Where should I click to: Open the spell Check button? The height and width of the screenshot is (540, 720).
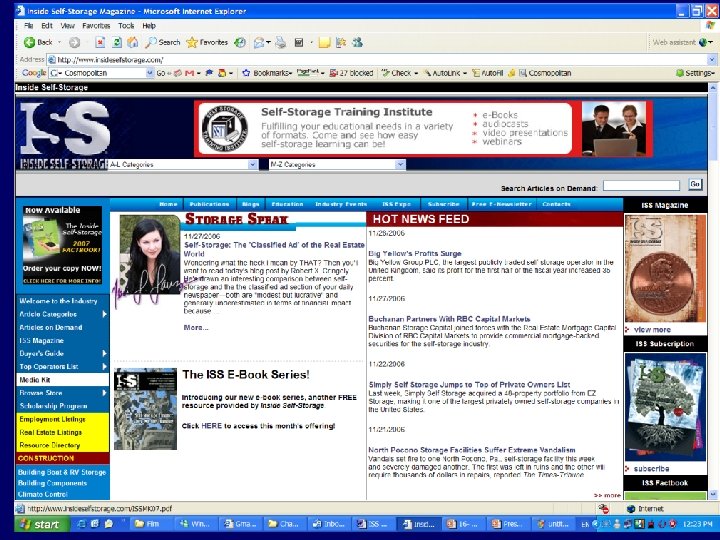[399, 73]
